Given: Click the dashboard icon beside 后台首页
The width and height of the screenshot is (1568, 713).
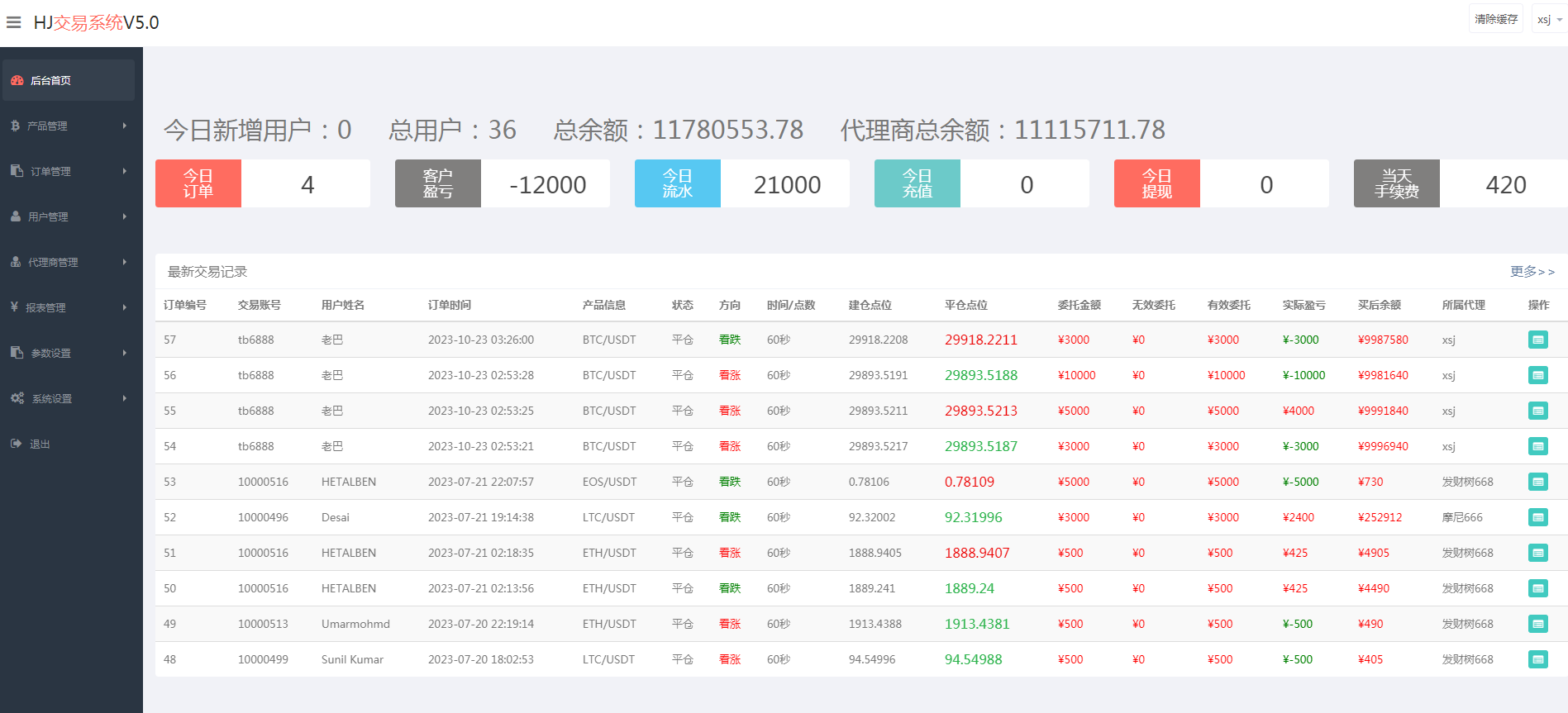Looking at the screenshot, I should [x=17, y=80].
